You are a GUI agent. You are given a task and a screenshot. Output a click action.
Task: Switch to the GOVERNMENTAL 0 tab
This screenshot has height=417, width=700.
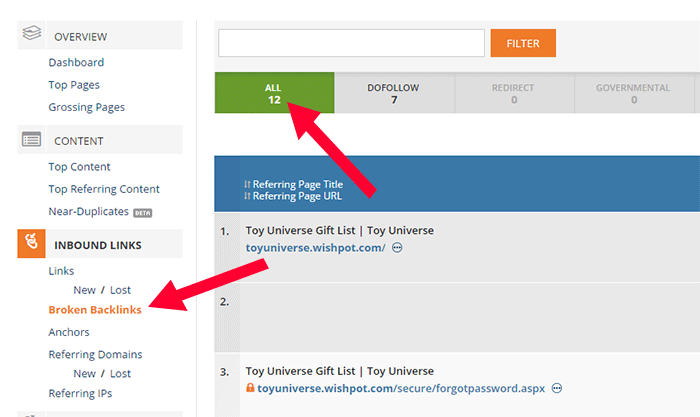[x=633, y=93]
